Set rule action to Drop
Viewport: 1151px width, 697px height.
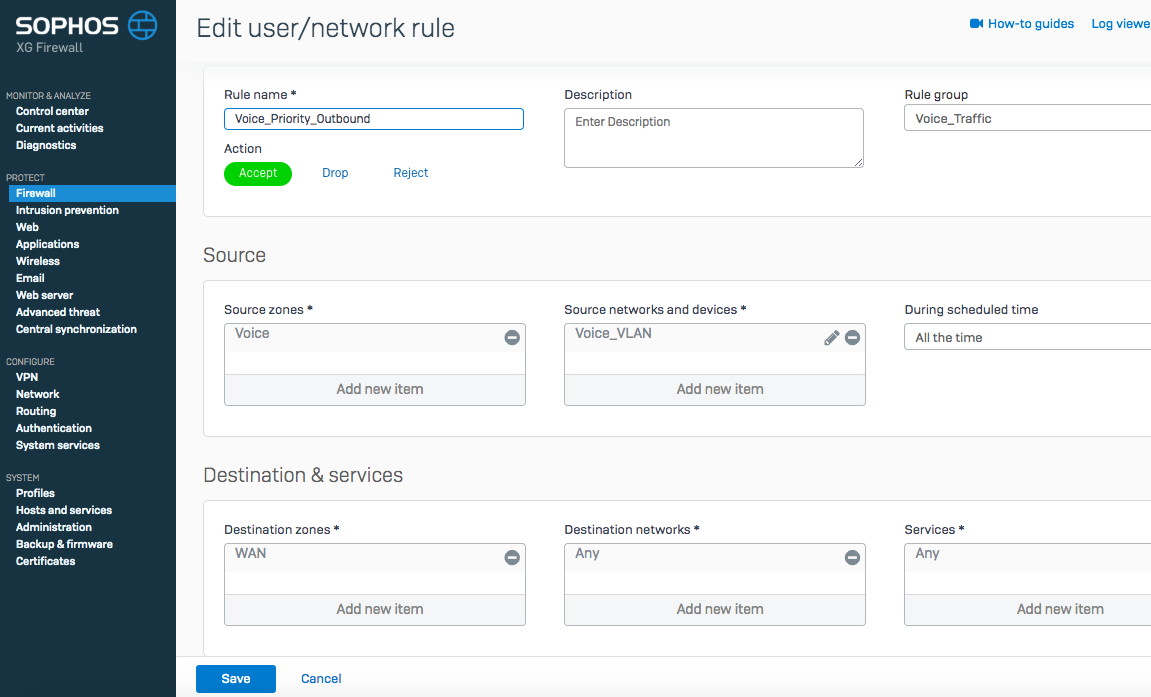[x=335, y=173]
